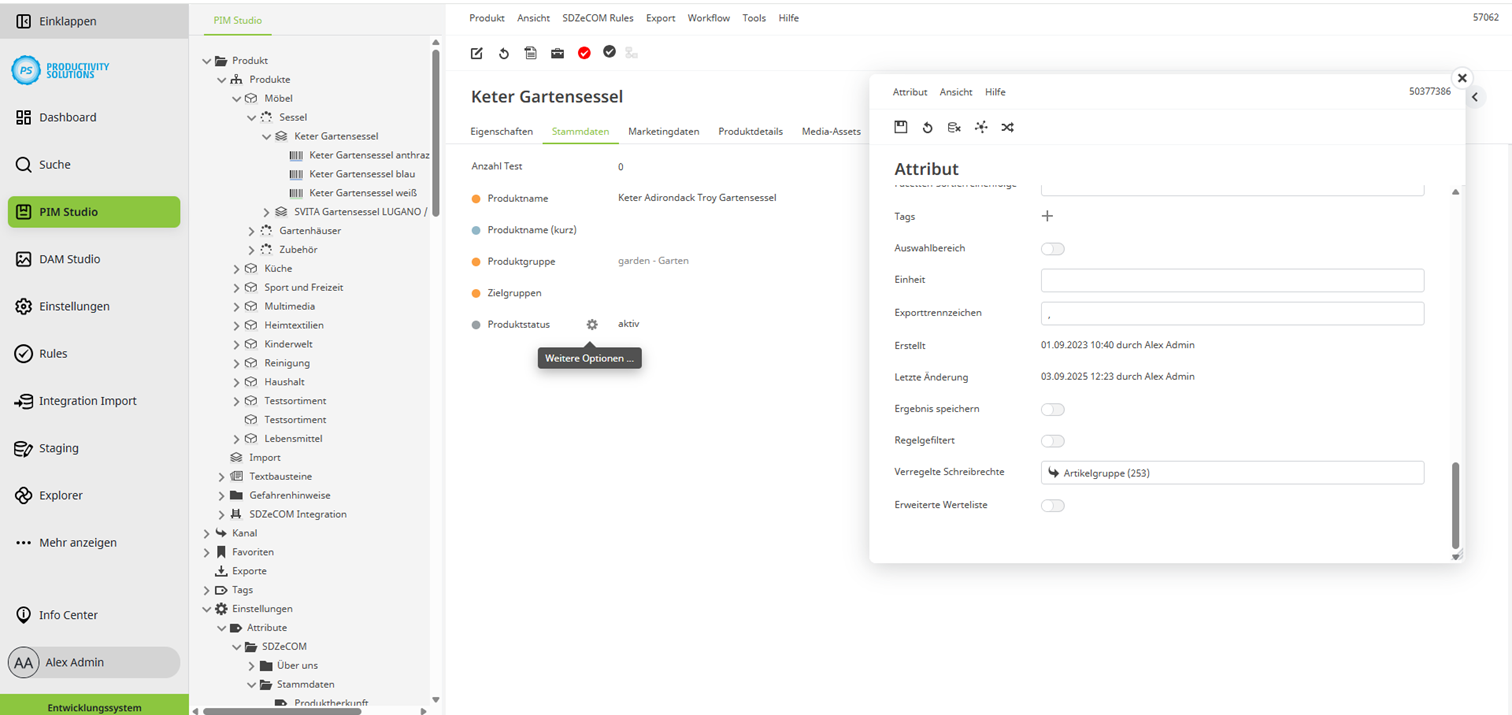Image resolution: width=1512 pixels, height=715 pixels.
Task: Collapse the Sessel tree node
Action: click(252, 117)
